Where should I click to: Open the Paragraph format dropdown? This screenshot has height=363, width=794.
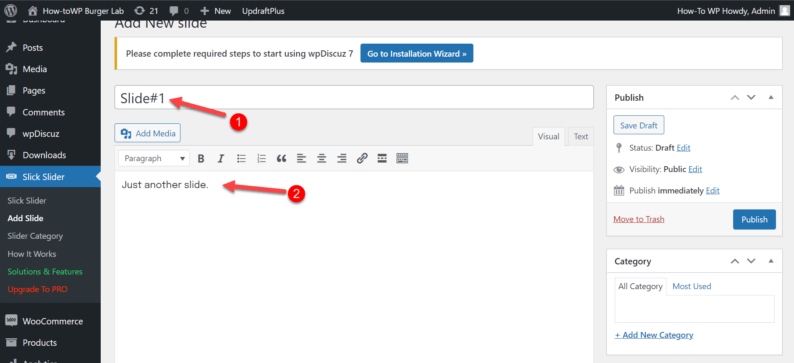[x=154, y=158]
